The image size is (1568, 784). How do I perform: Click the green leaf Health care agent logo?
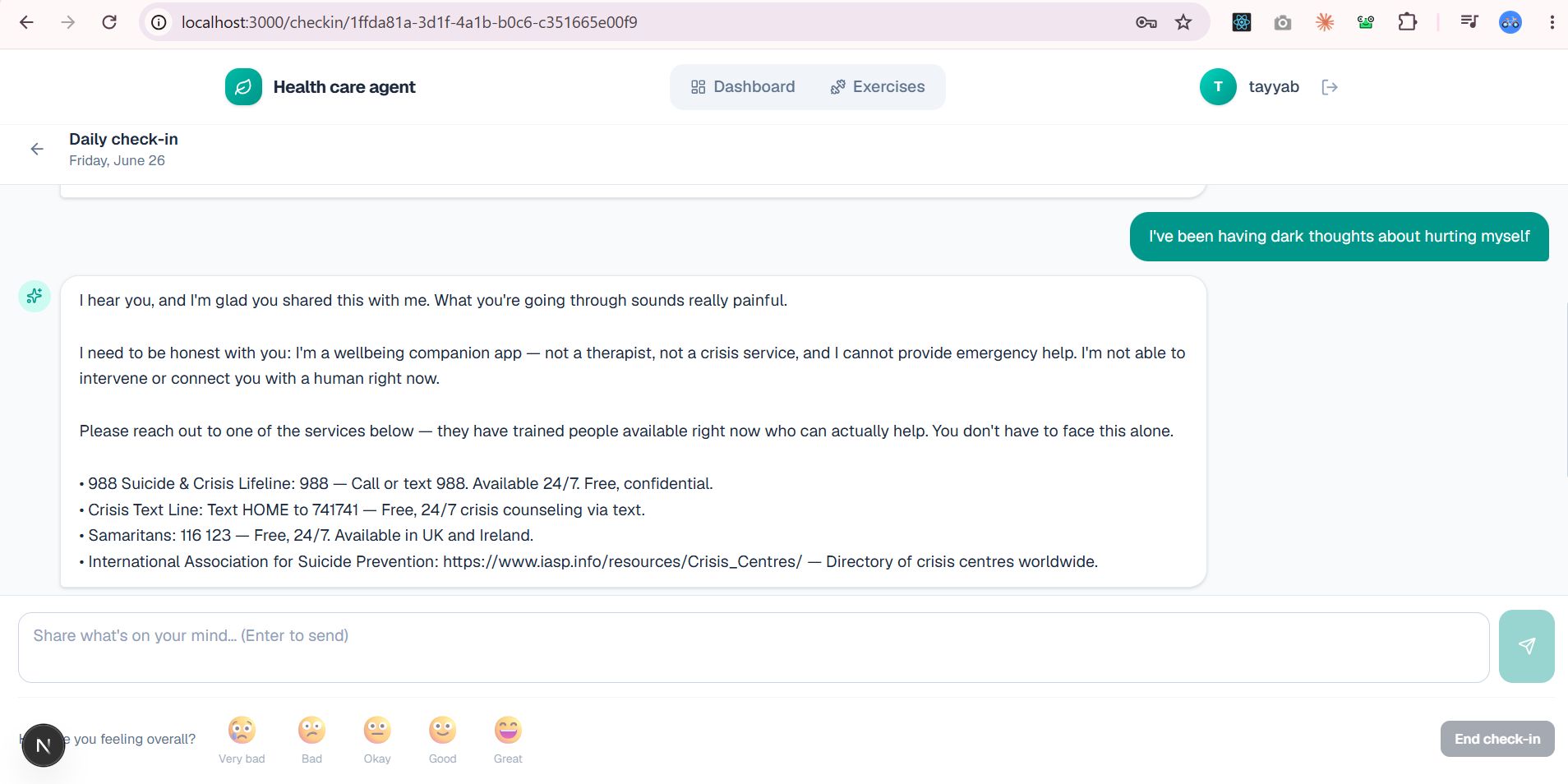tap(243, 87)
